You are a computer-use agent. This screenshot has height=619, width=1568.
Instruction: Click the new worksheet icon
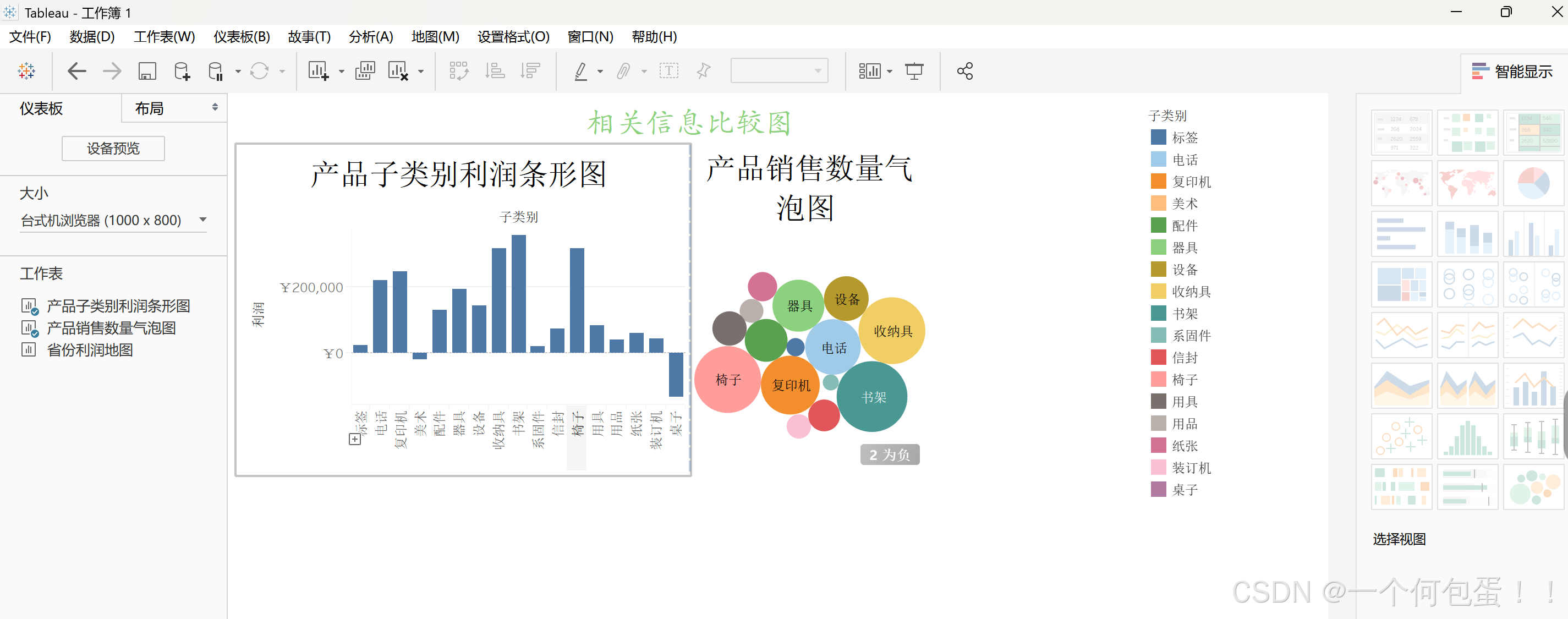click(318, 71)
